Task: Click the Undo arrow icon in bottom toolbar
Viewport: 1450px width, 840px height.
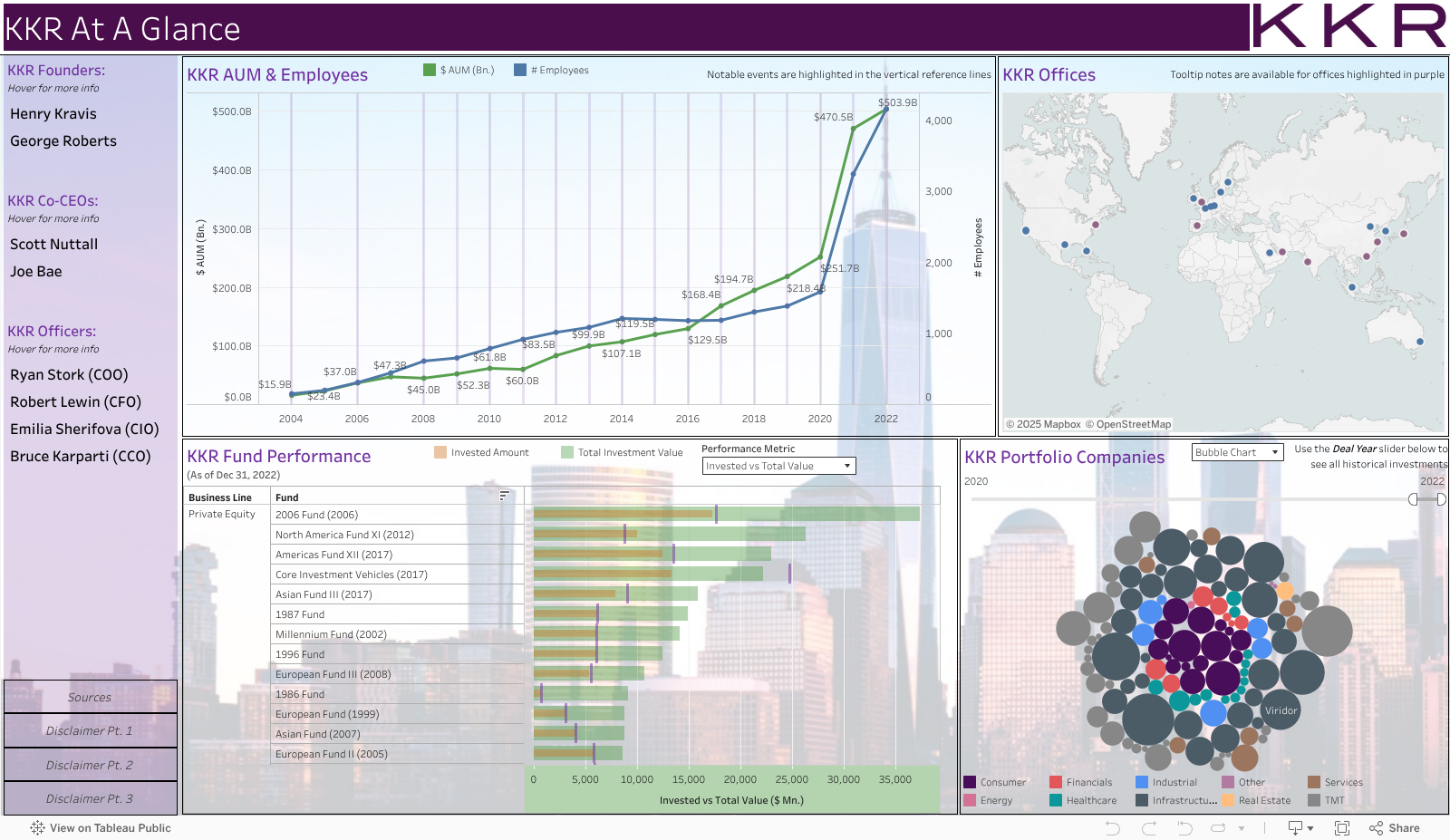Action: (1113, 828)
